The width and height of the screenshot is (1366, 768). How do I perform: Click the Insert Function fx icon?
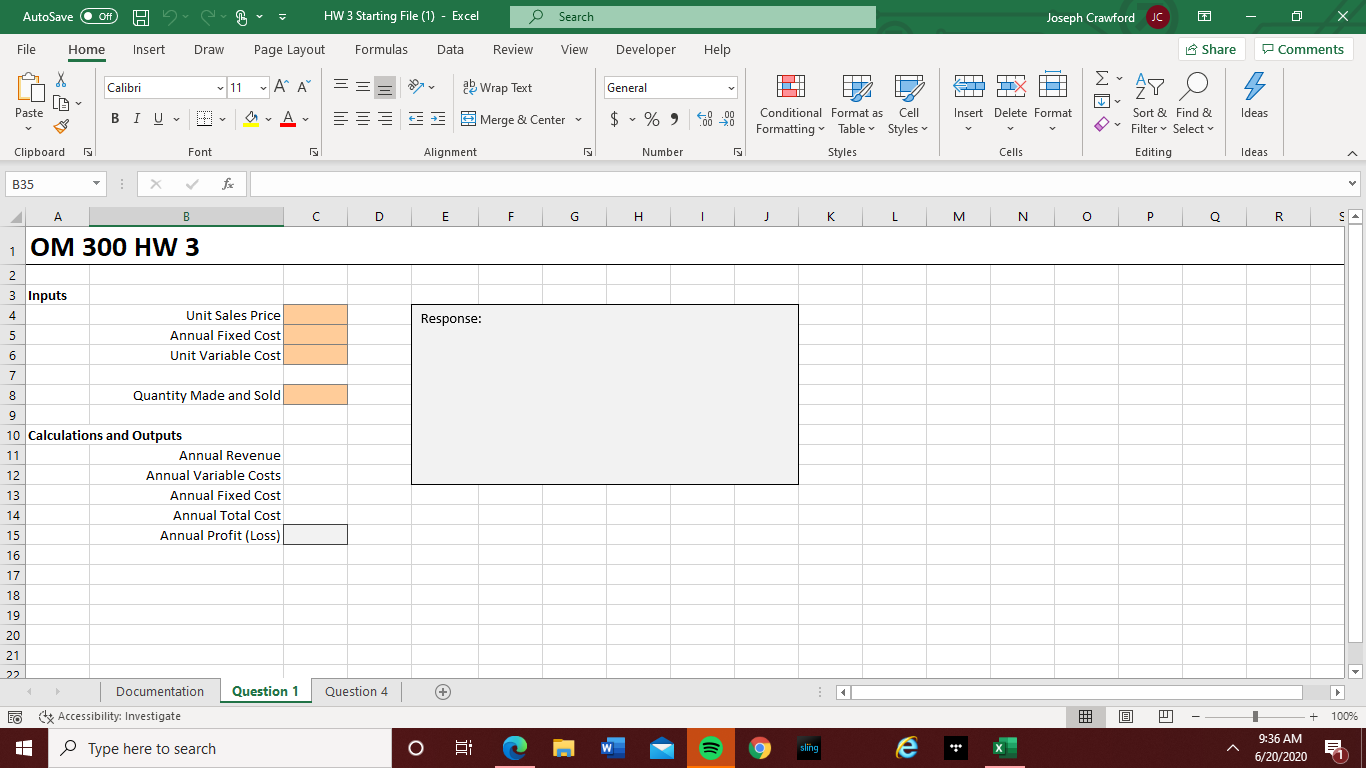229,185
